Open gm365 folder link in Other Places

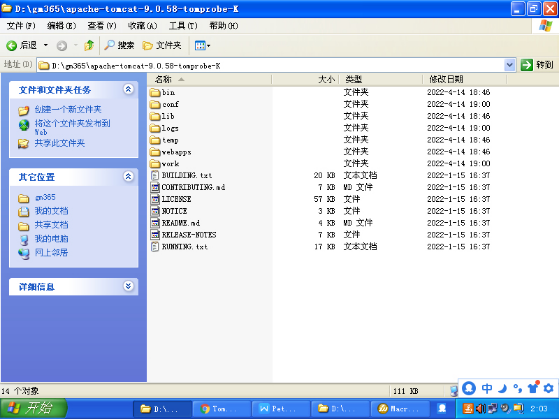[45, 197]
